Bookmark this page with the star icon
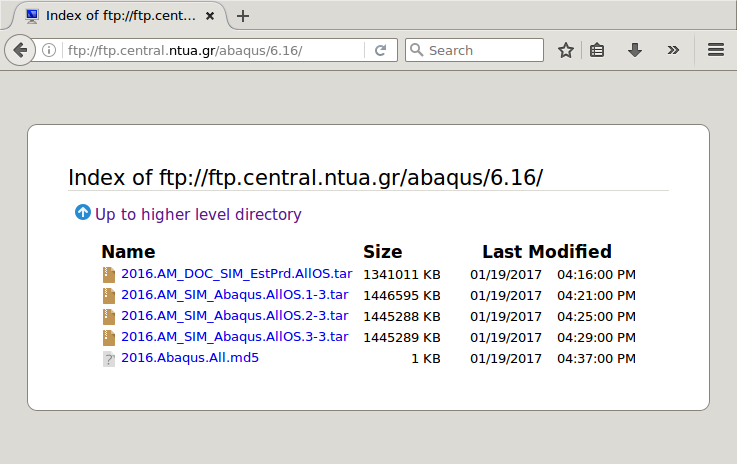 [566, 50]
